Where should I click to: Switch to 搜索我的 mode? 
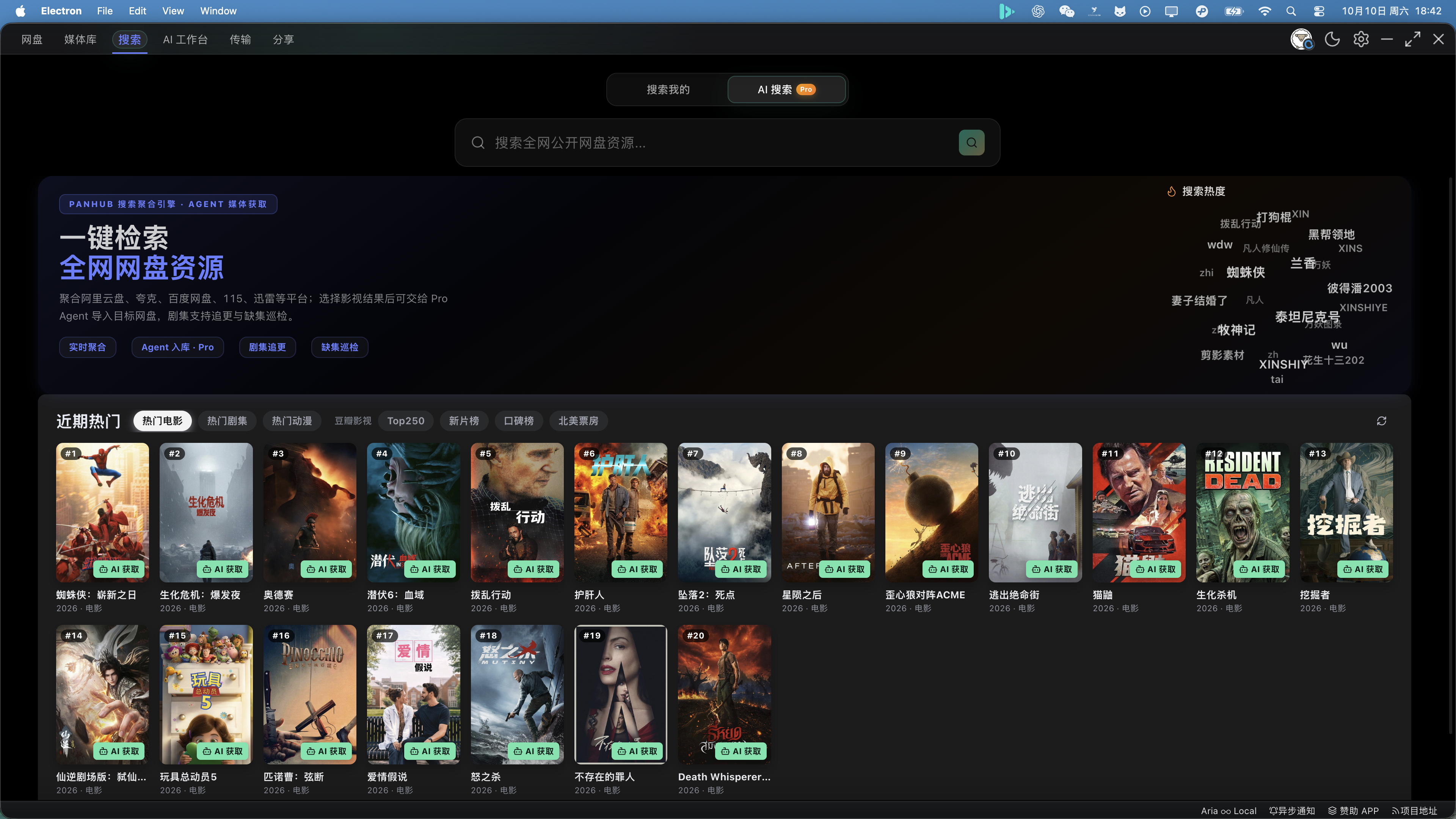(x=668, y=89)
